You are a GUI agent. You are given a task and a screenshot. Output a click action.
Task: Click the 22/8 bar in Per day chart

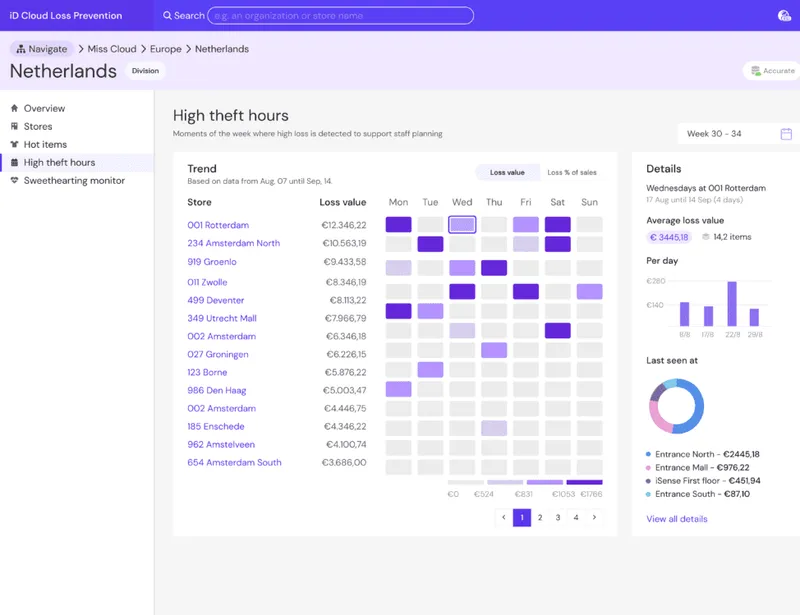(x=732, y=304)
